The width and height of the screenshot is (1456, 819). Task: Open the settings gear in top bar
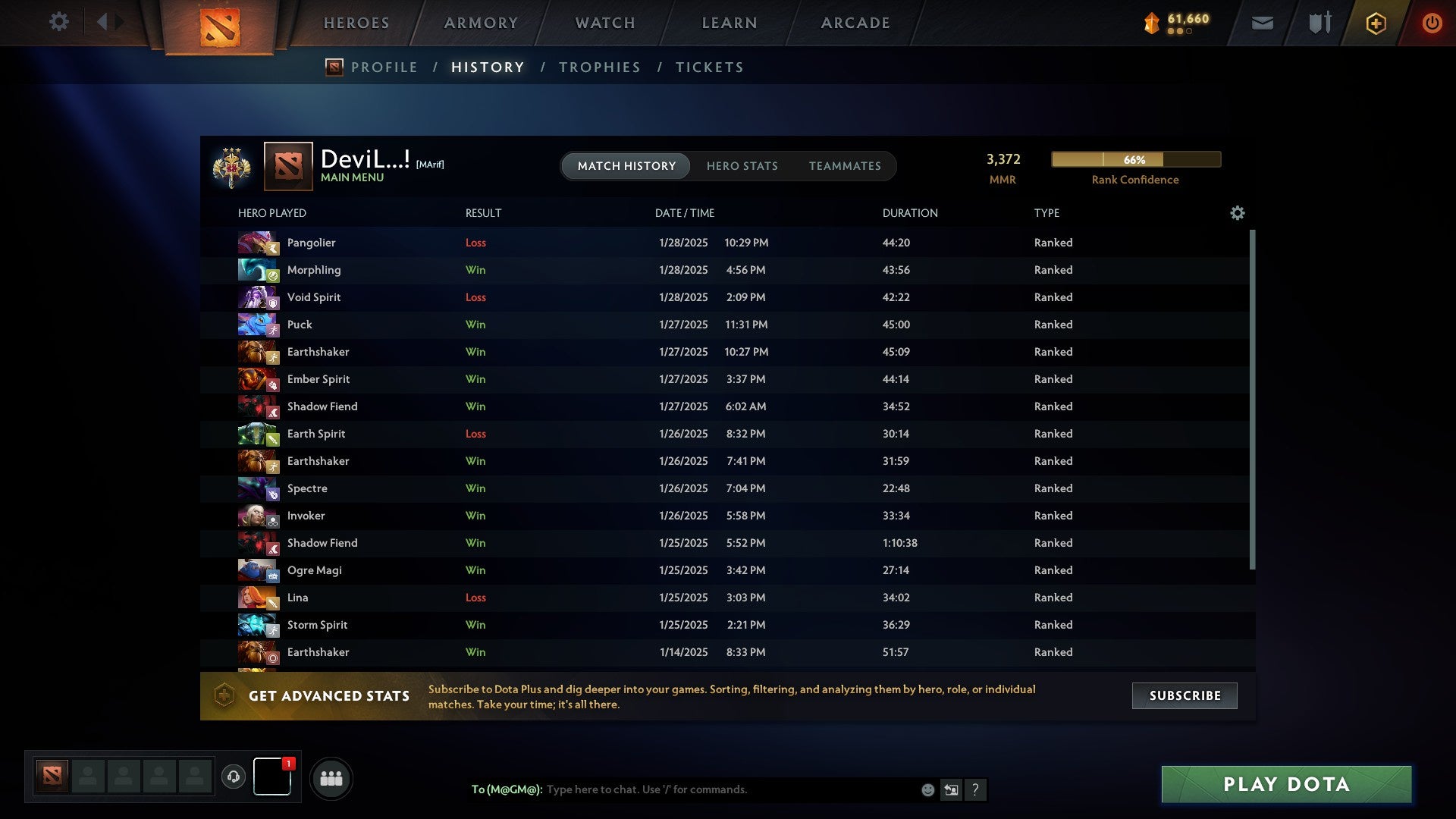click(x=58, y=22)
